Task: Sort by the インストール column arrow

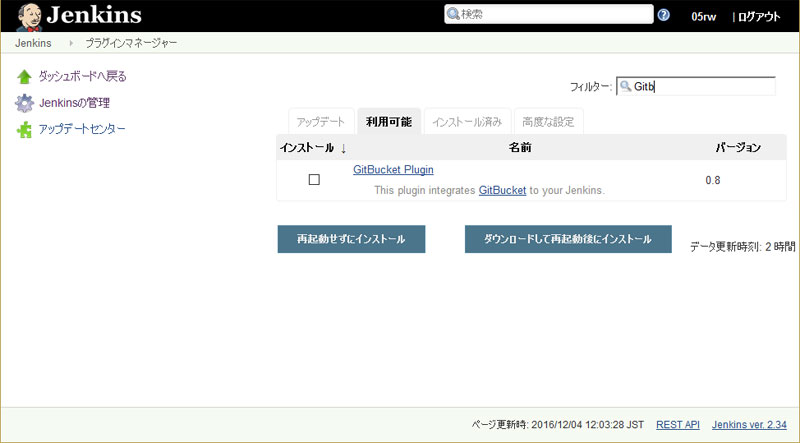Action: [x=343, y=148]
